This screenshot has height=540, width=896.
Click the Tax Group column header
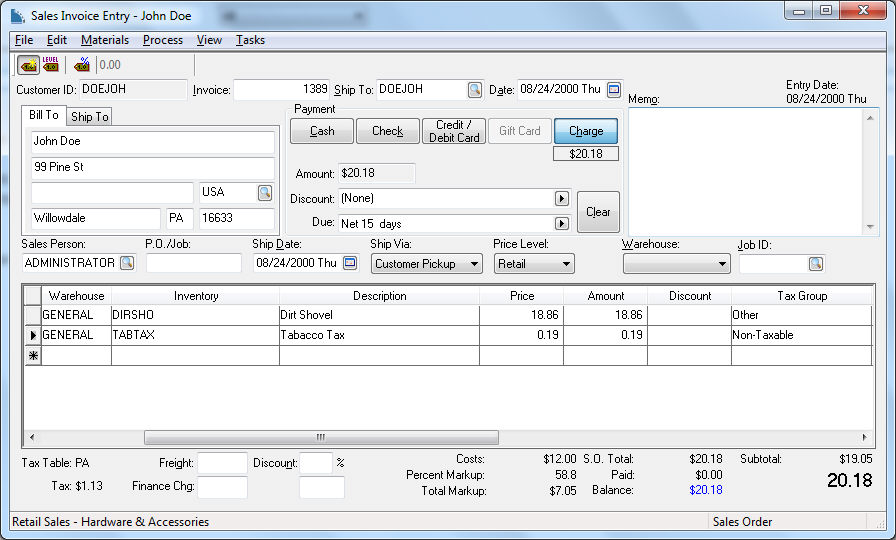coord(802,296)
